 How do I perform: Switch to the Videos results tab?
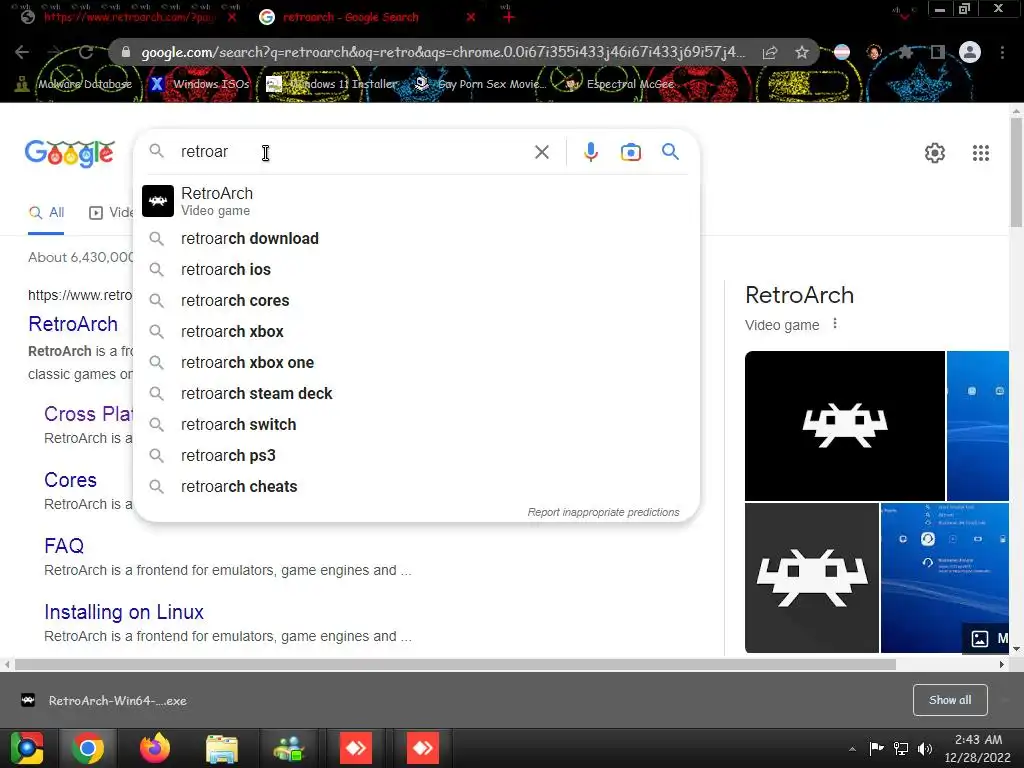tap(111, 212)
